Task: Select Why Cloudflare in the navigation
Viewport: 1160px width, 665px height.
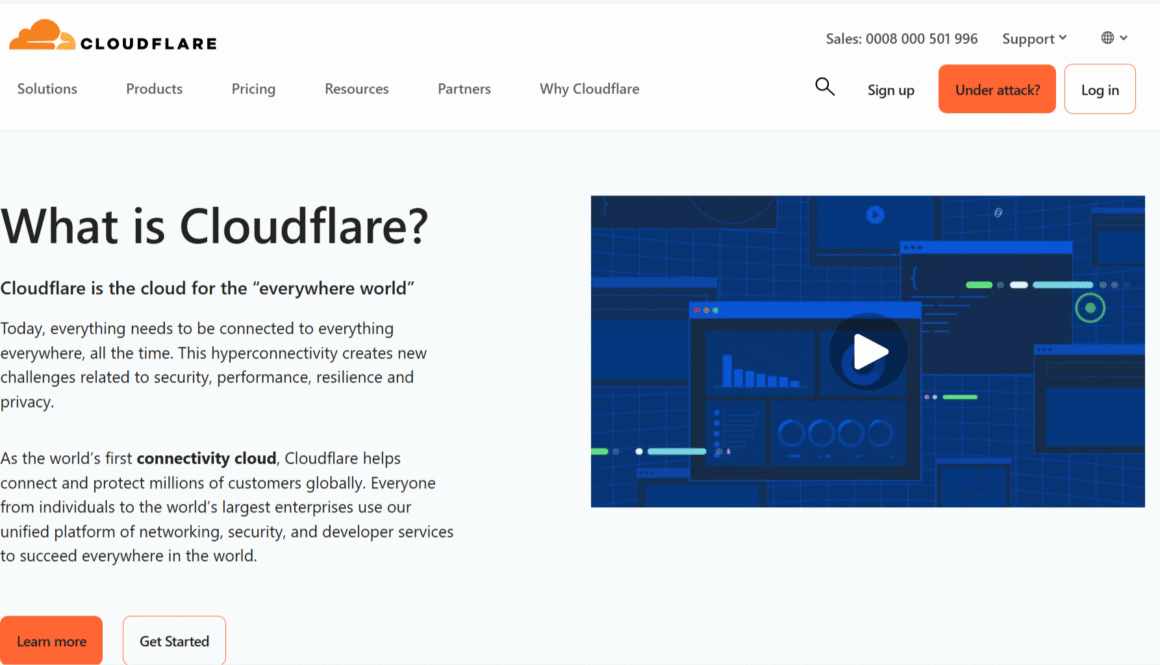Action: pyautogui.click(x=589, y=88)
